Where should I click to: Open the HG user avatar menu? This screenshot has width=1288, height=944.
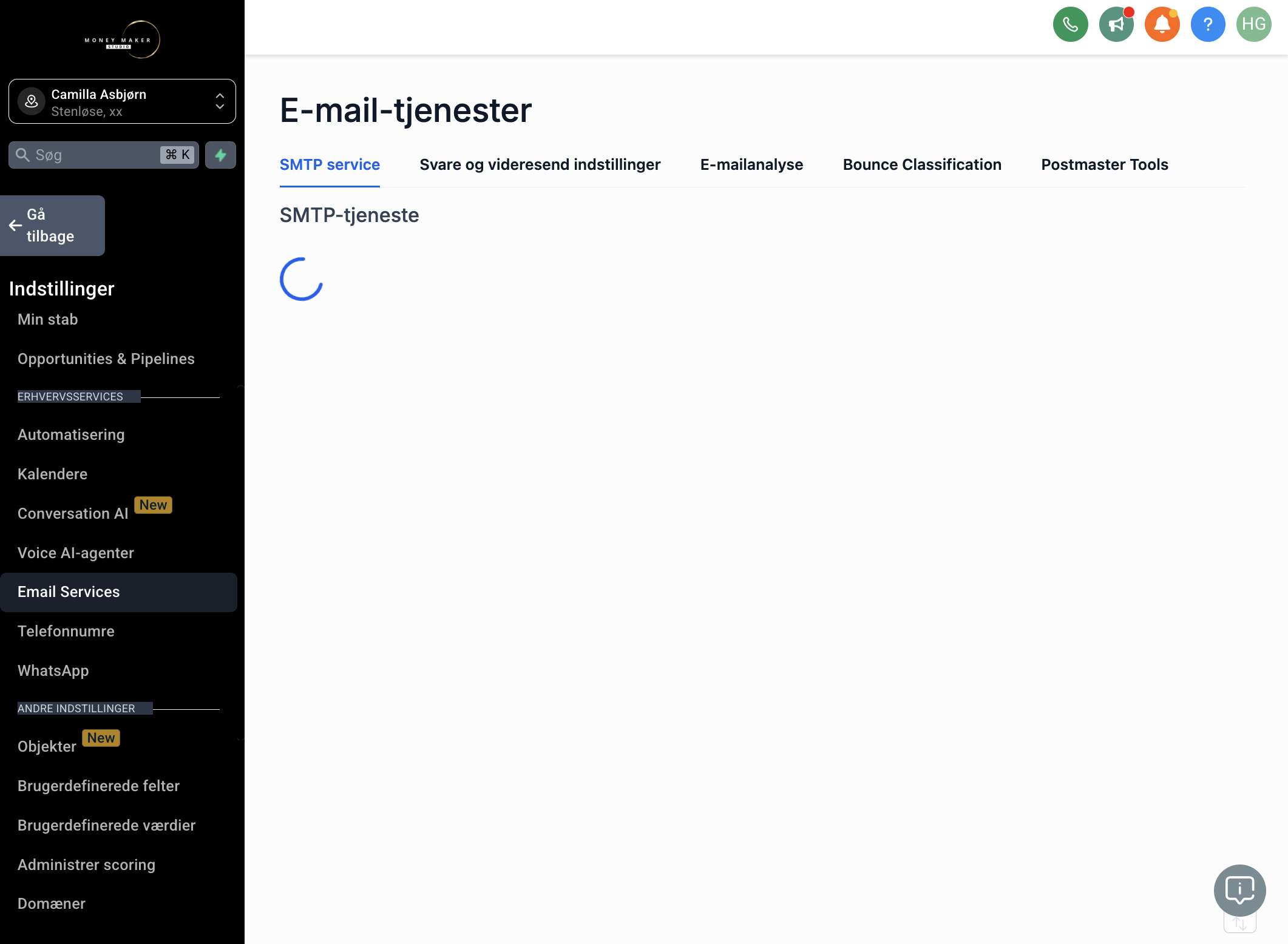(x=1253, y=24)
